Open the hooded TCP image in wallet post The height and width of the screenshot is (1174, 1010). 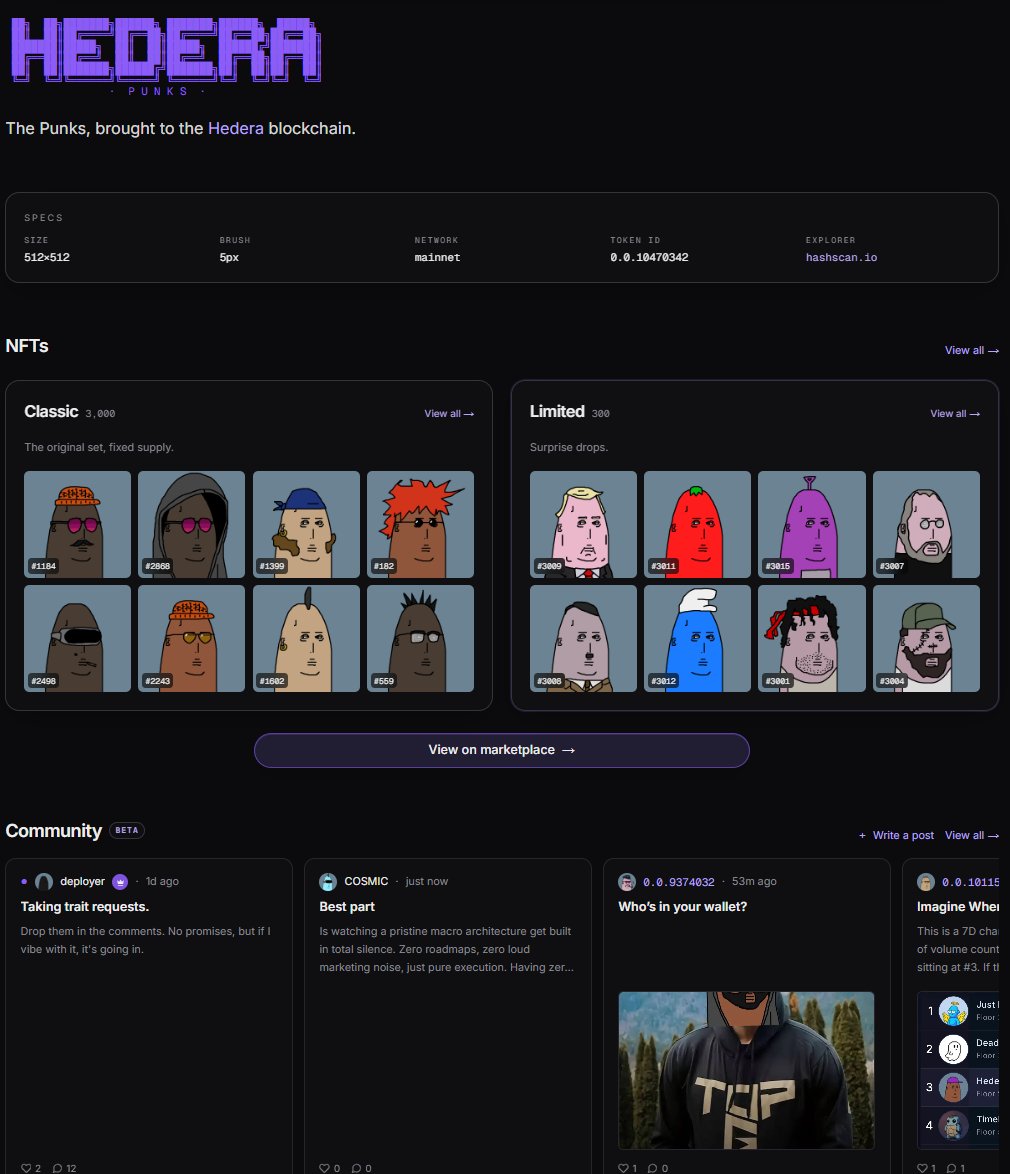(x=746, y=1071)
